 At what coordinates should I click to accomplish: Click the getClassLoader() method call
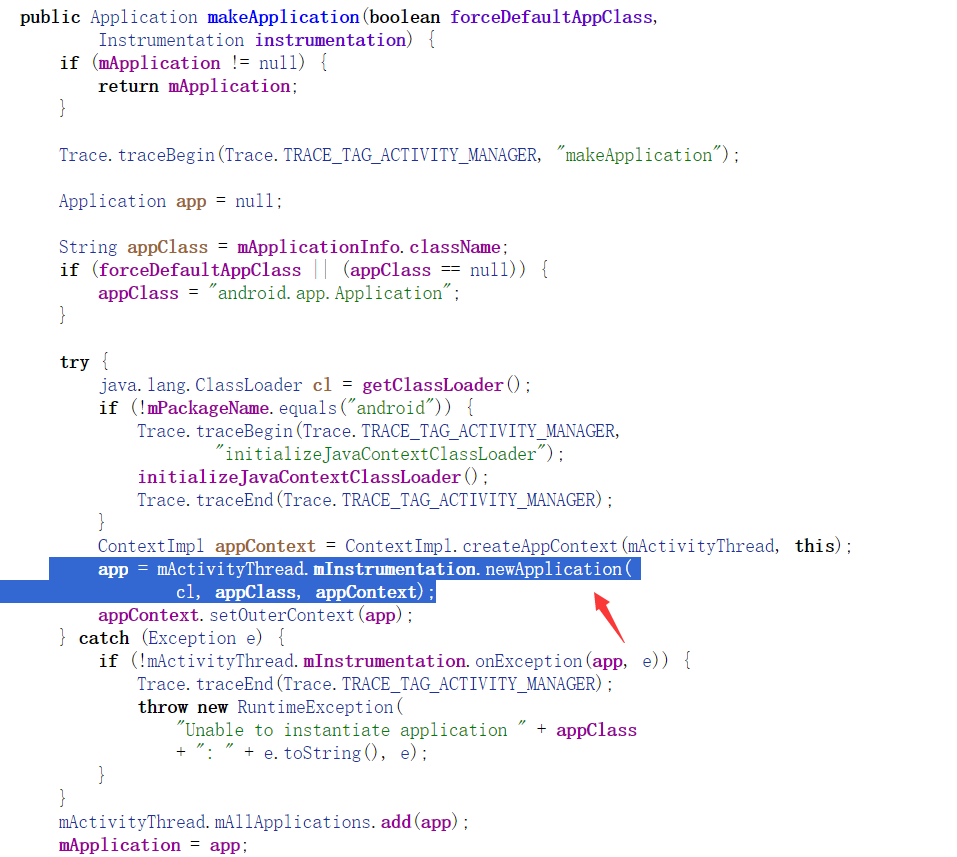[446, 385]
